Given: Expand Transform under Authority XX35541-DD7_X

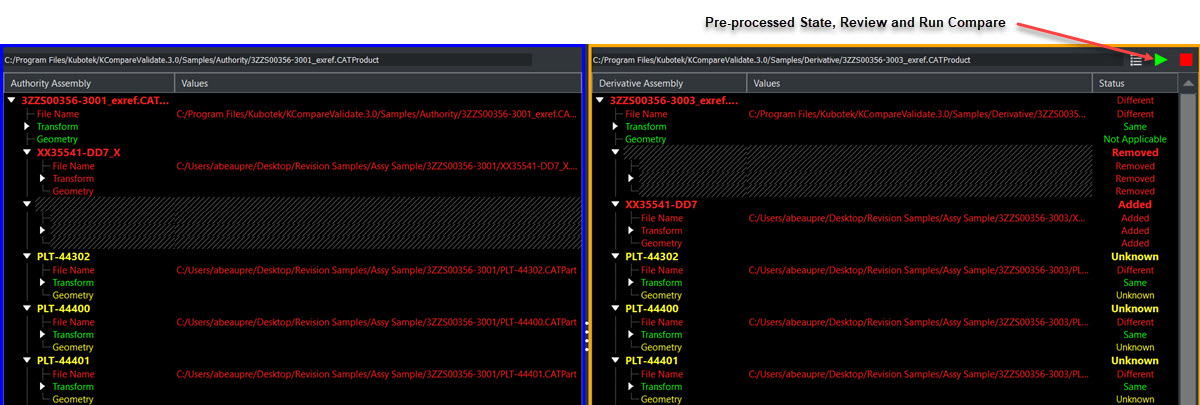Looking at the screenshot, I should (42, 179).
